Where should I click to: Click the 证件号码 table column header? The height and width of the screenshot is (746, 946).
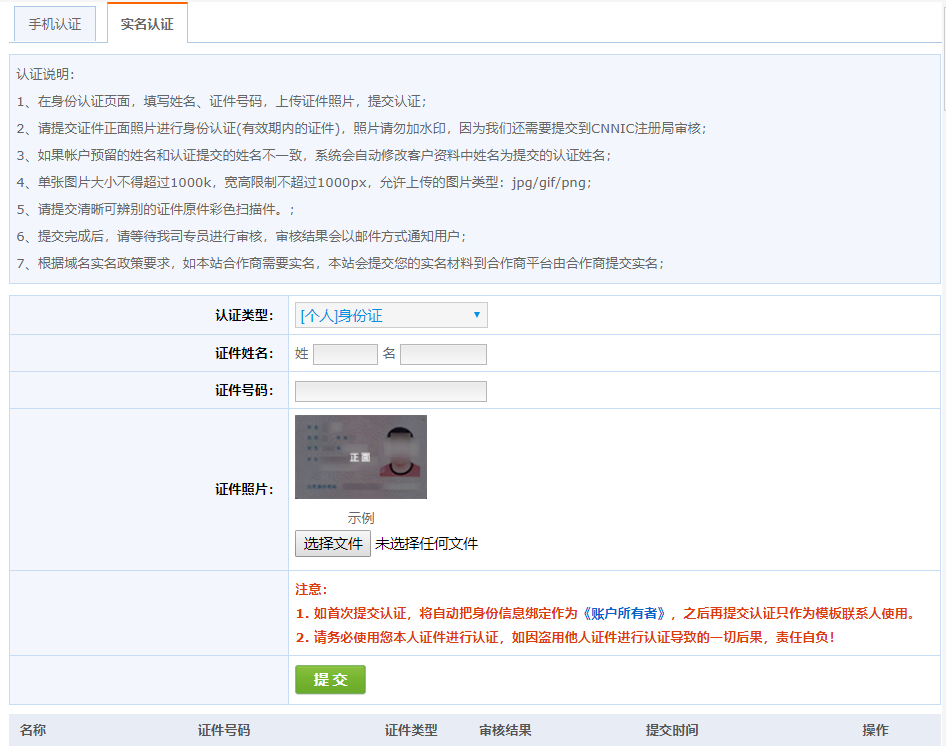pyautogui.click(x=224, y=730)
